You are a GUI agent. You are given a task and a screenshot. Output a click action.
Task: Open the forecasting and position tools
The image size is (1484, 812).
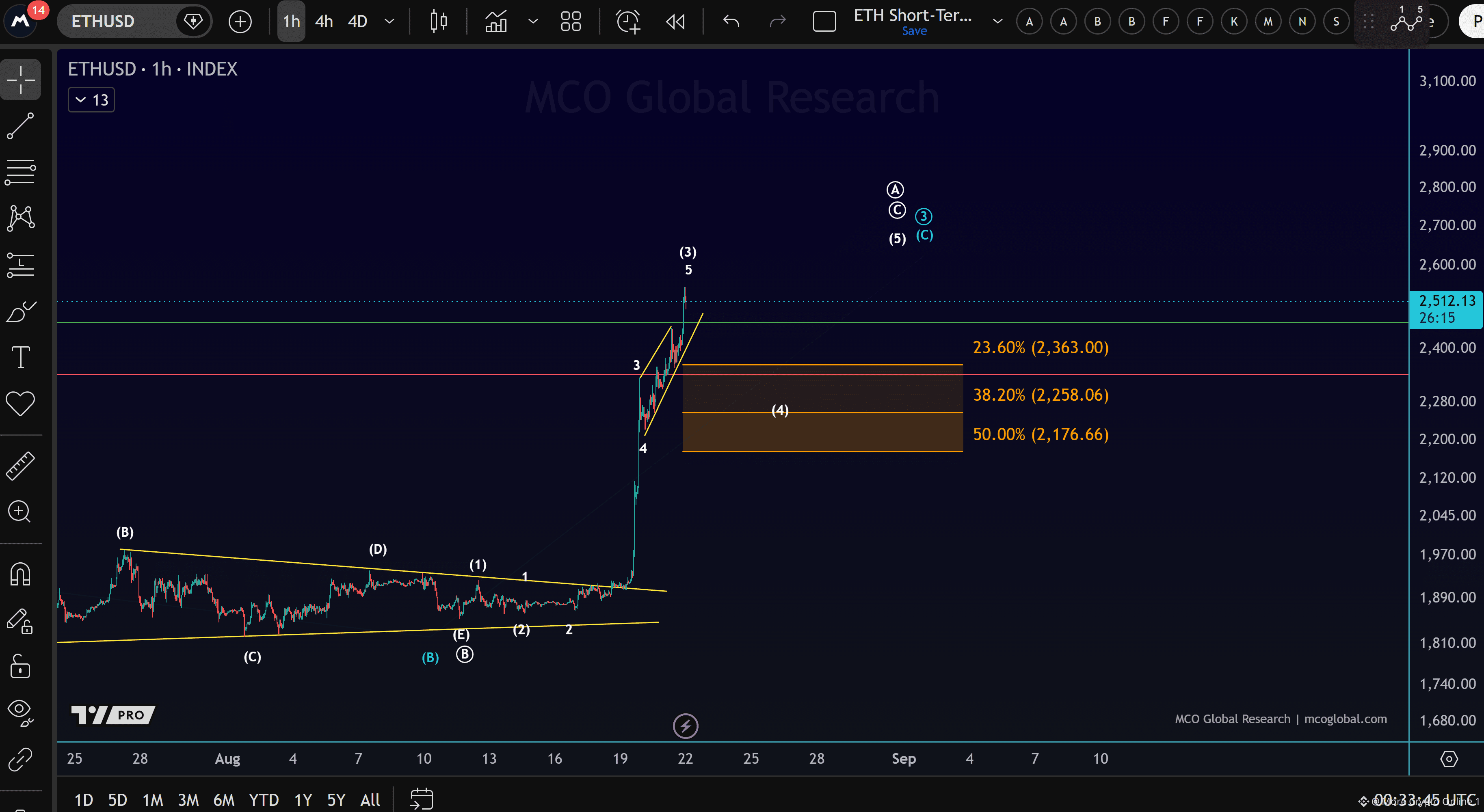[21, 265]
